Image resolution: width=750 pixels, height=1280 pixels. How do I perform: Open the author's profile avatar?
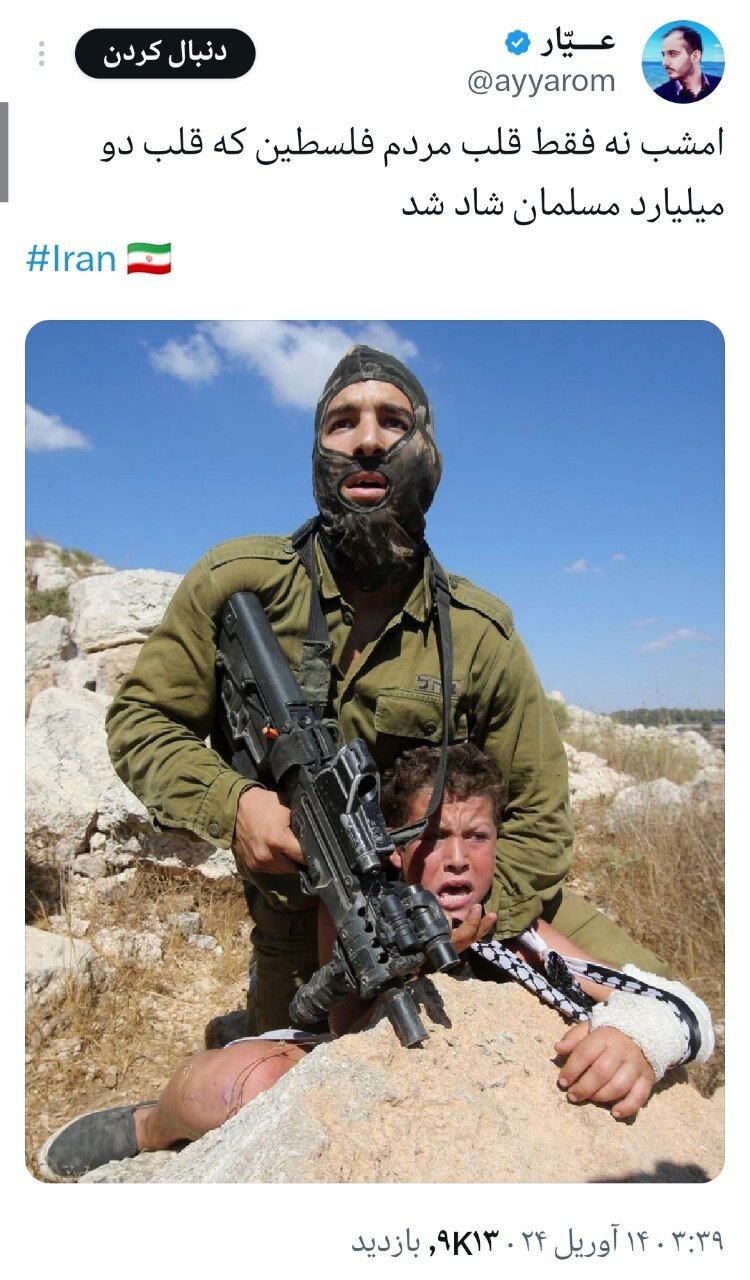pos(683,61)
